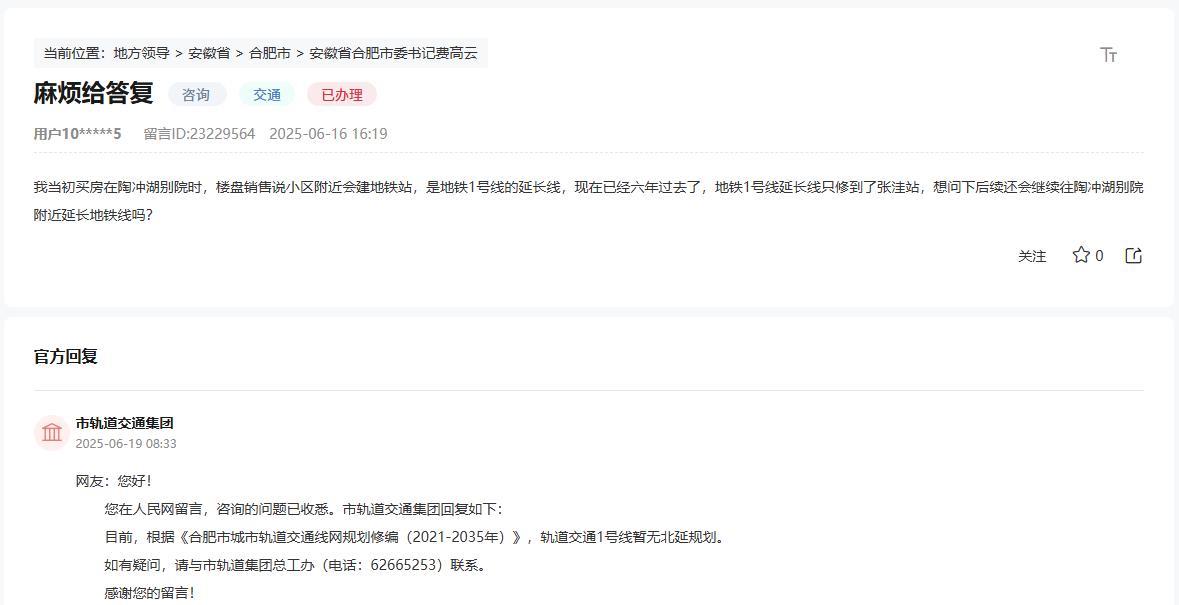Select the 交通 category tag
1179x605 pixels.
coord(267,95)
